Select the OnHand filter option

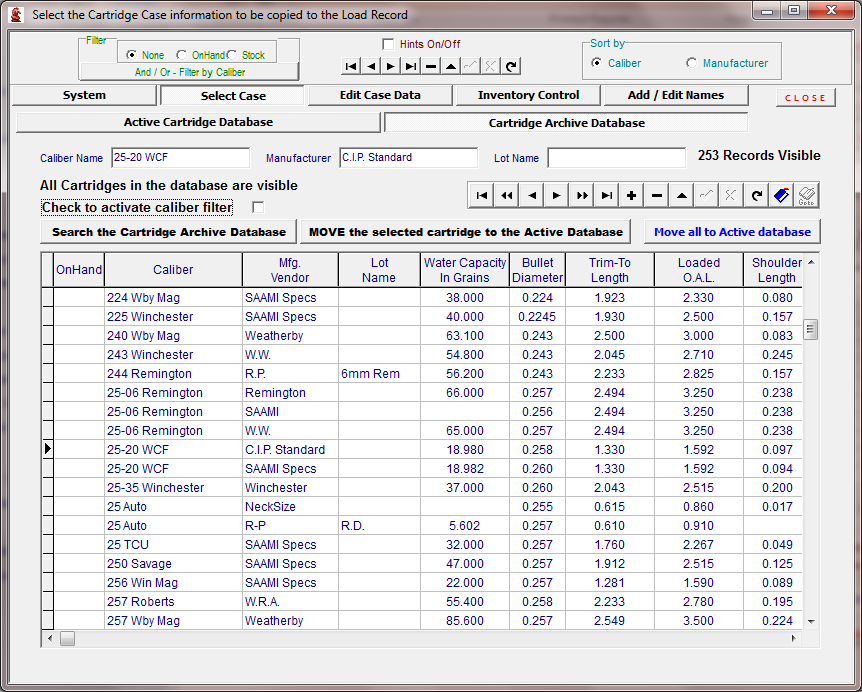pyautogui.click(x=181, y=55)
